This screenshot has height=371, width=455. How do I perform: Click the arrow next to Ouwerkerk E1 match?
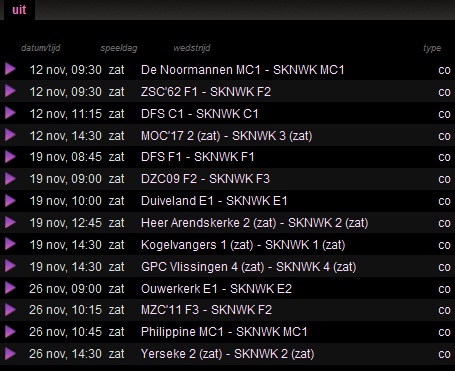[x=10, y=288]
